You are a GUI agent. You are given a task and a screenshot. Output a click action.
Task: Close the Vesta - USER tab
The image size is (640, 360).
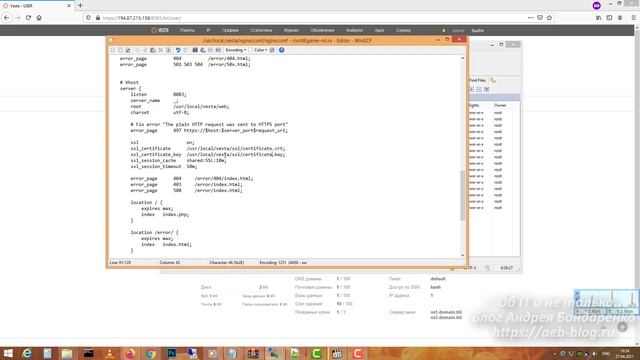pos(69,6)
